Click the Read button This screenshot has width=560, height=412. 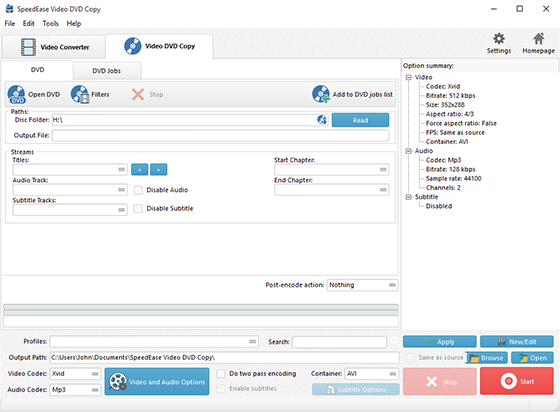(x=360, y=120)
